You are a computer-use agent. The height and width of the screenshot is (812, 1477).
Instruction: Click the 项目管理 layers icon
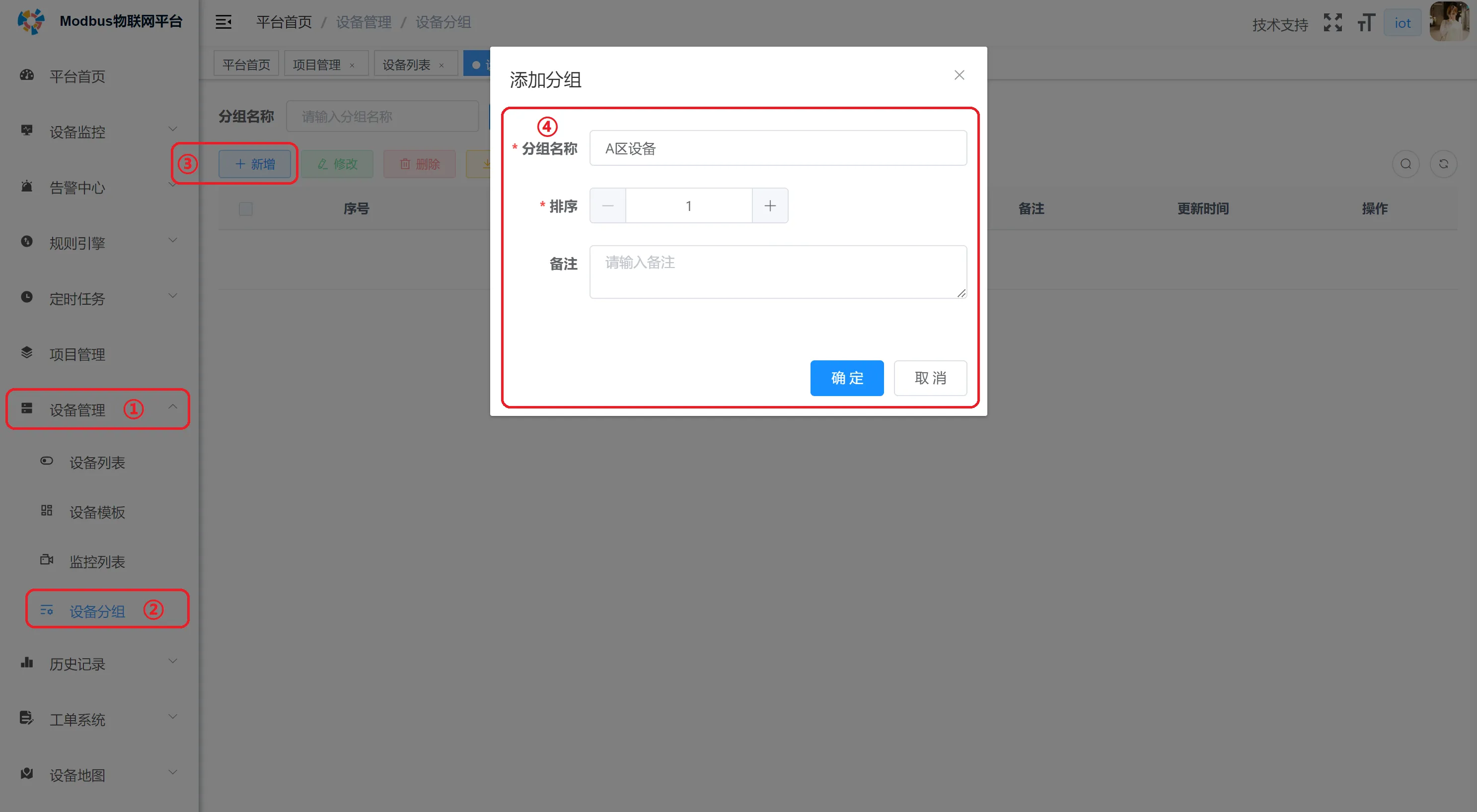point(27,352)
